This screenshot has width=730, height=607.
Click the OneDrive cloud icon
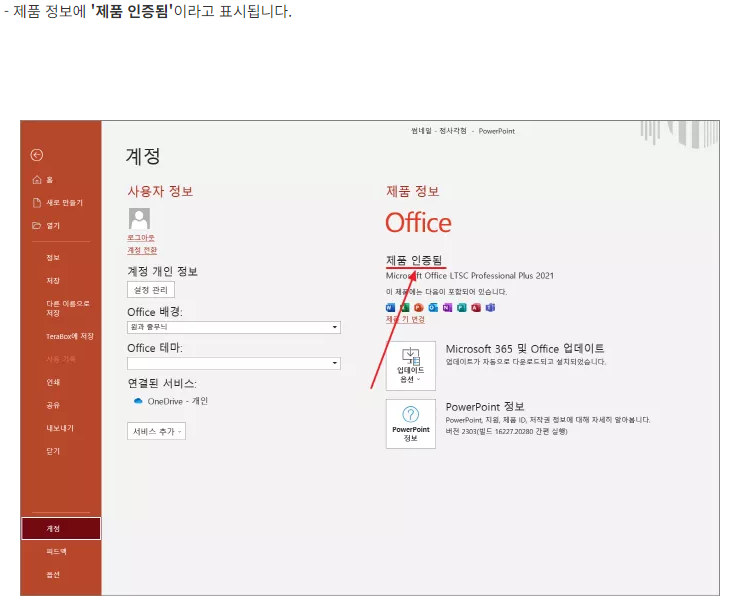[x=138, y=401]
